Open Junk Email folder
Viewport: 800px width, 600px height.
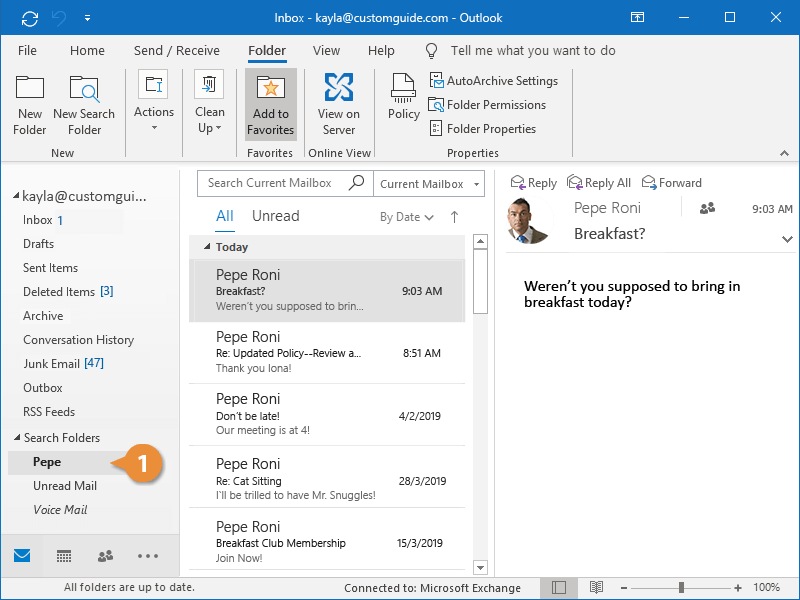pos(63,364)
